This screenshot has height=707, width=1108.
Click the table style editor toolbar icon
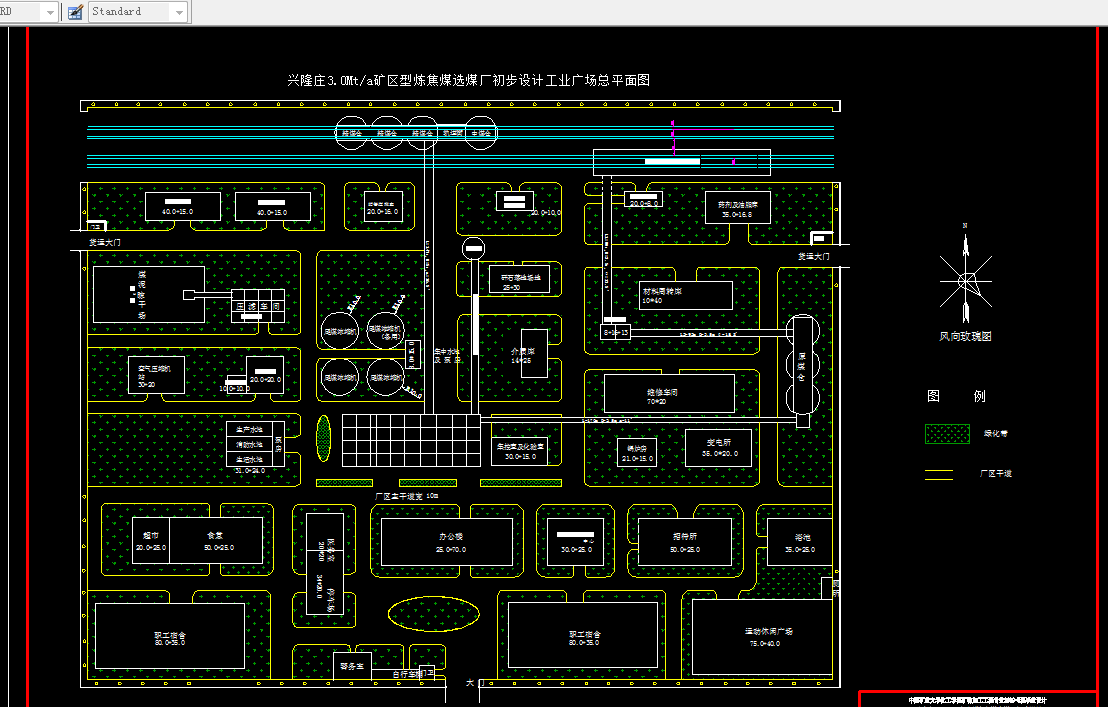tap(74, 12)
